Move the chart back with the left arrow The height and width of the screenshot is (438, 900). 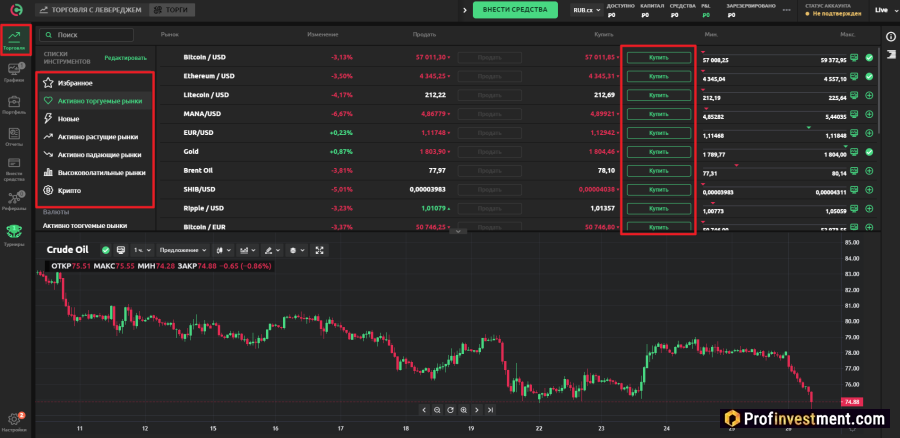424,410
